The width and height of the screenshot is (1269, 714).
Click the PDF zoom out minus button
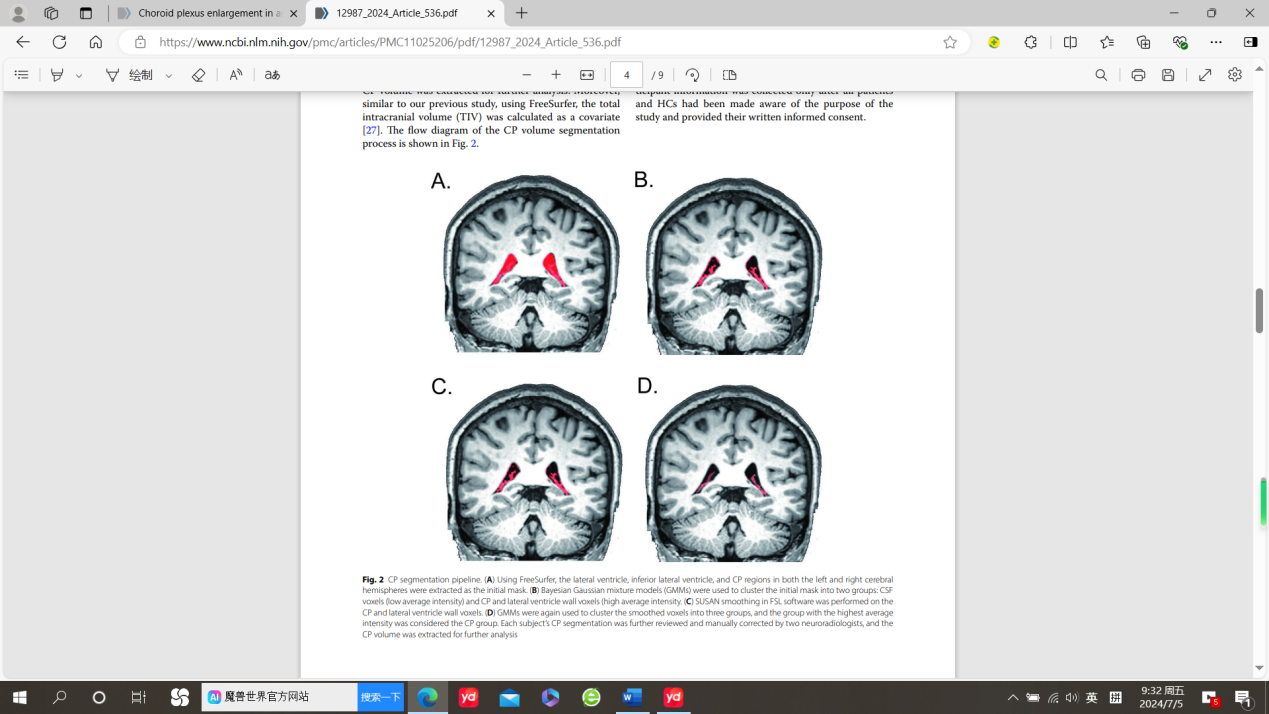(527, 75)
